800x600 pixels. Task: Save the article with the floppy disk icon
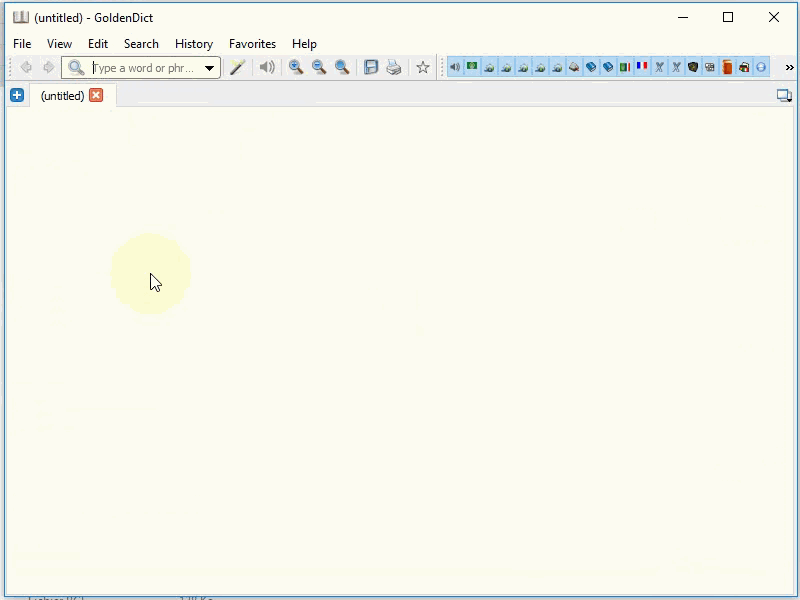371,67
